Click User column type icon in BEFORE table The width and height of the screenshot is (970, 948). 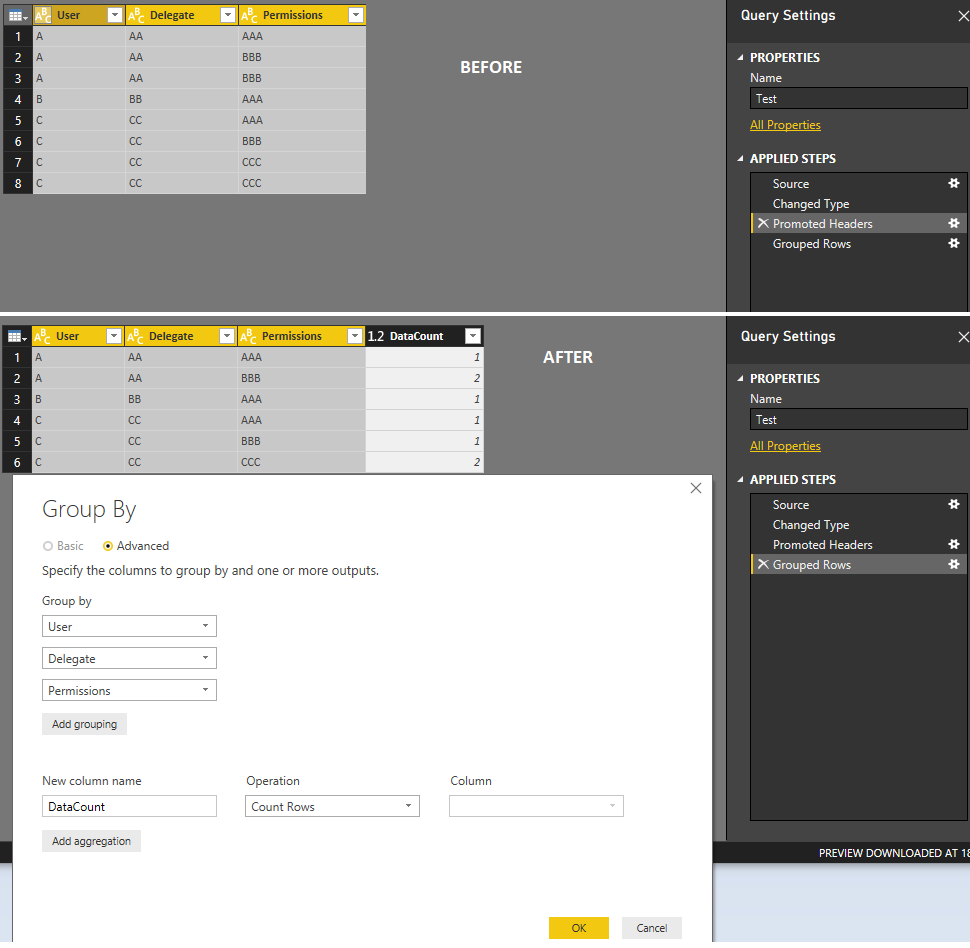(x=43, y=15)
